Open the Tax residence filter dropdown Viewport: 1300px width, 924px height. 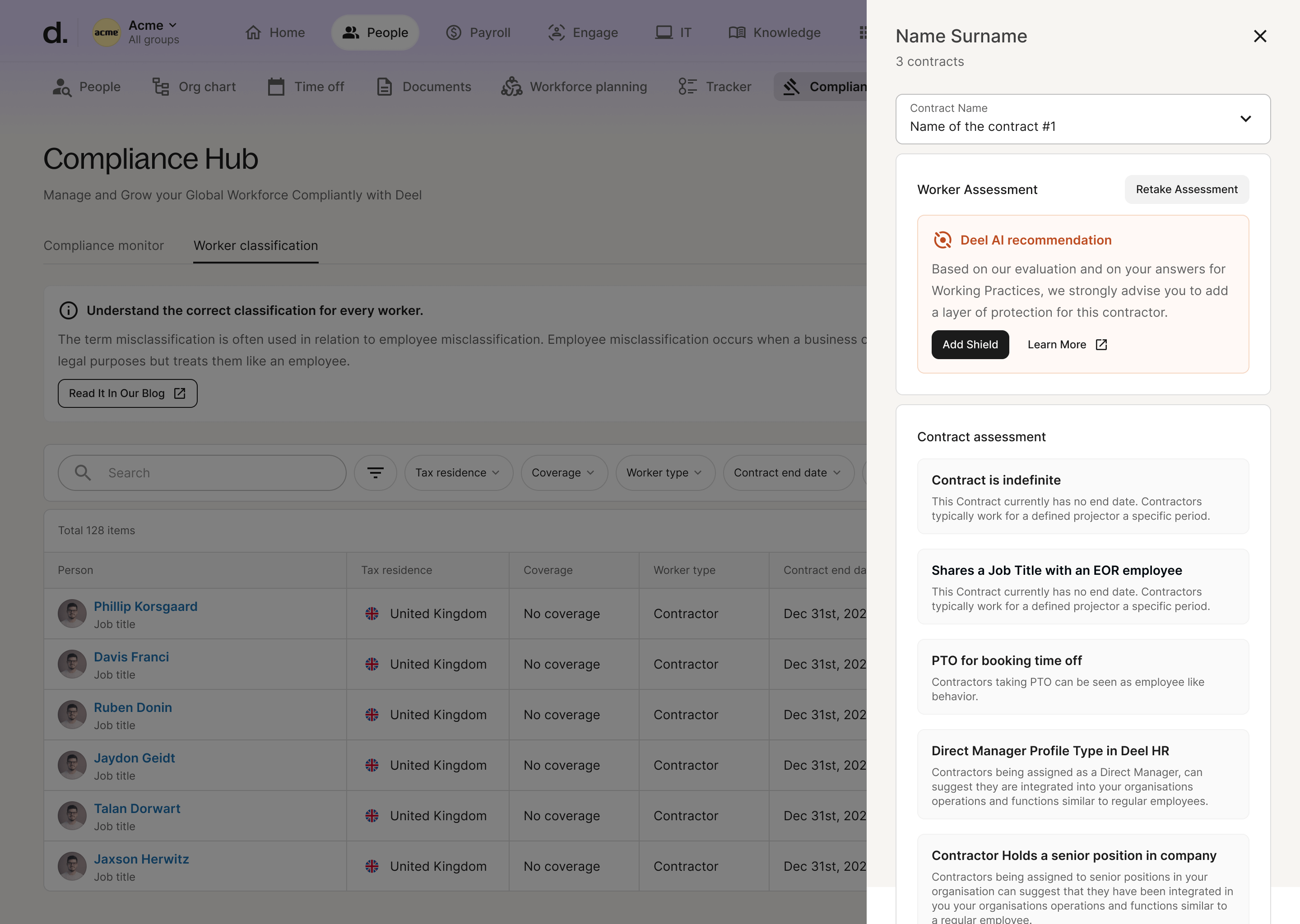coord(458,473)
